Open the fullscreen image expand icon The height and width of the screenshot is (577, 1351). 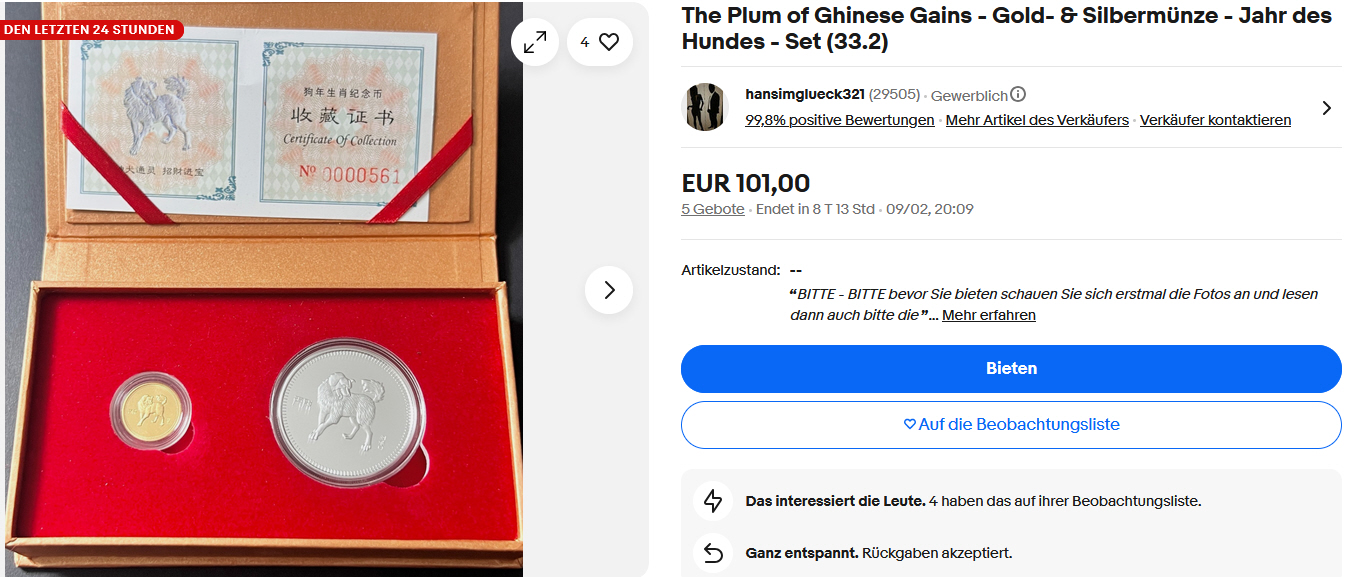(535, 42)
